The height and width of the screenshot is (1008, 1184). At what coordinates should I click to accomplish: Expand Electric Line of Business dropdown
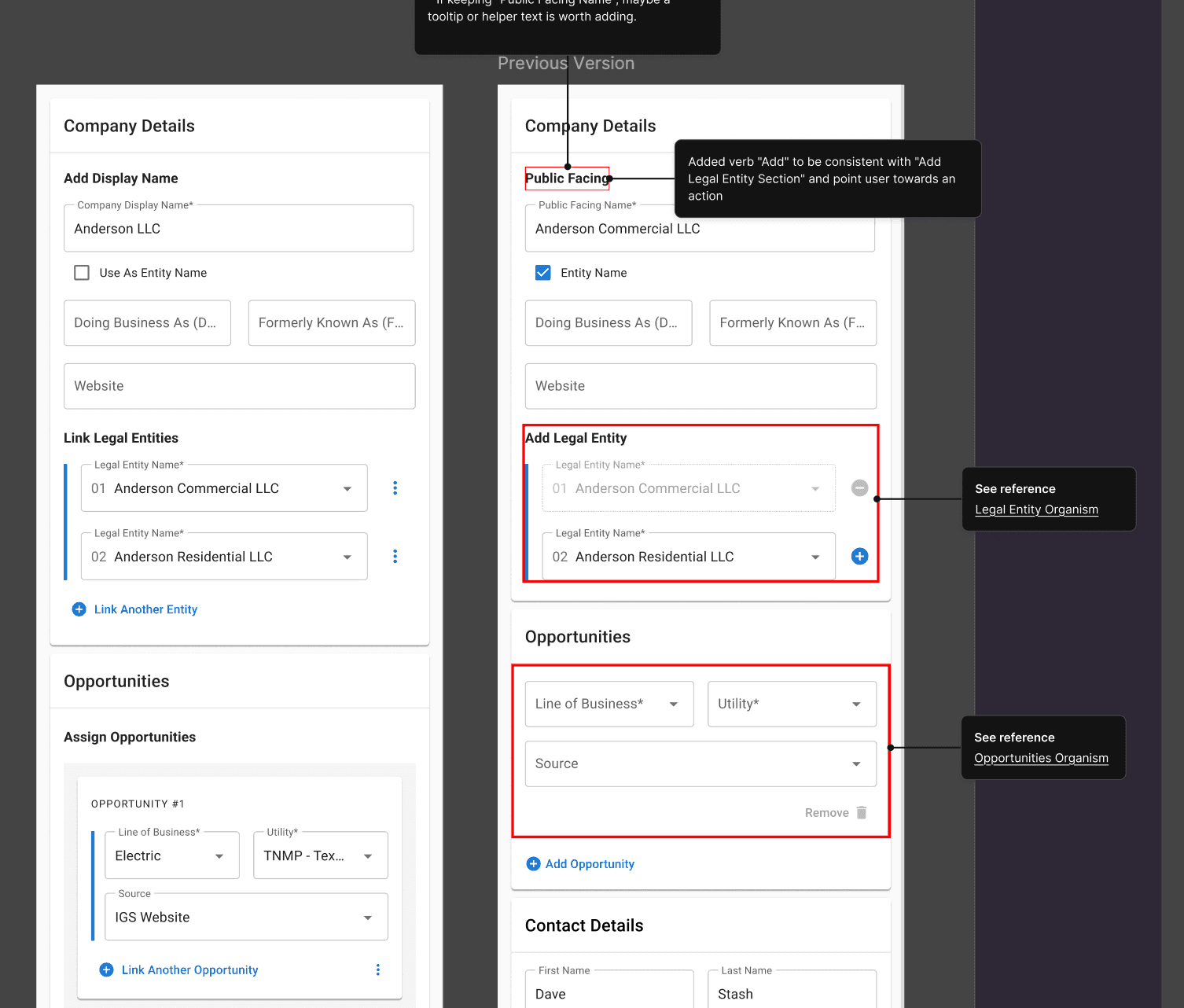[x=172, y=855]
